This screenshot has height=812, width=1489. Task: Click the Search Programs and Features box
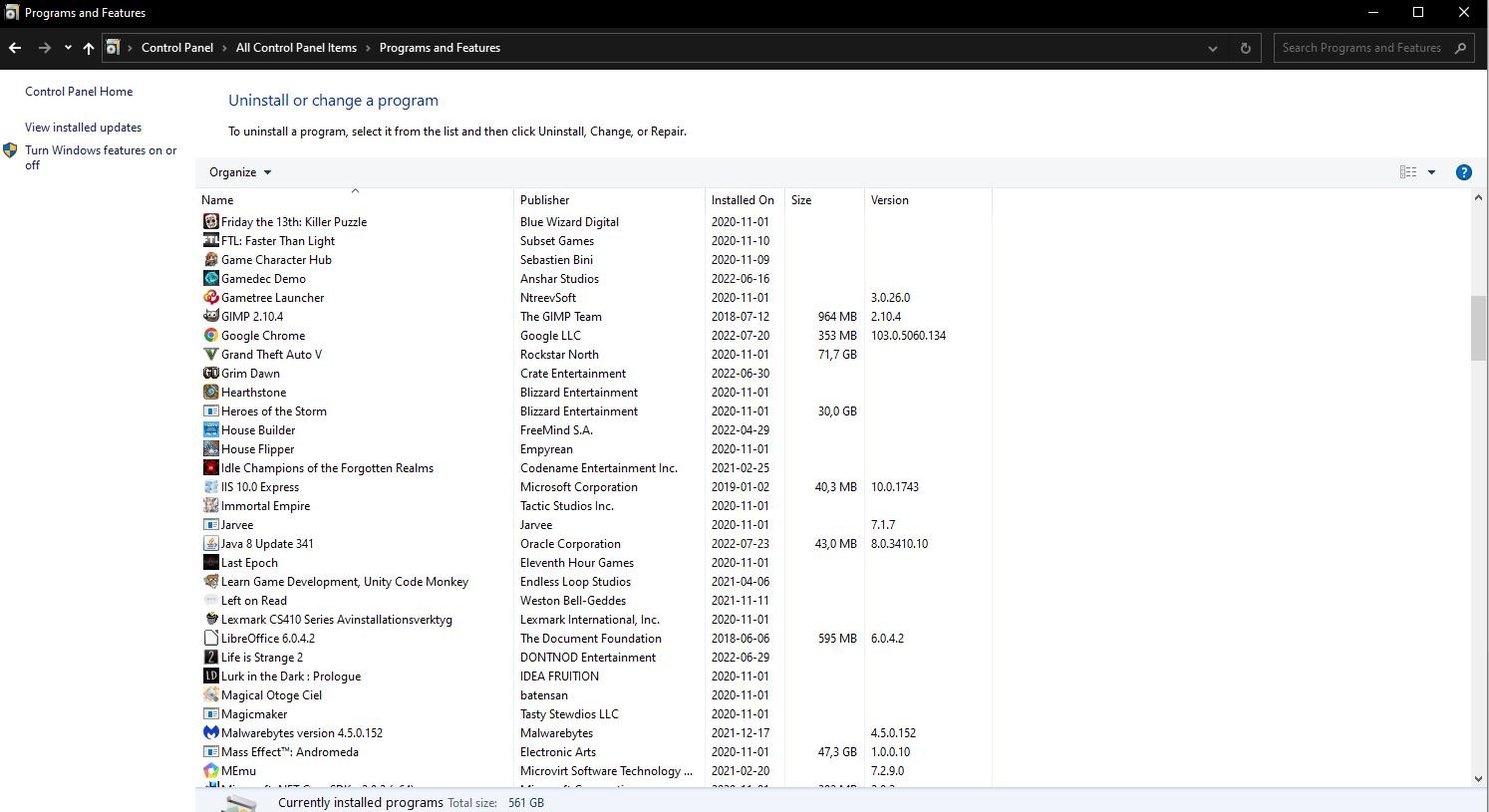click(x=1374, y=48)
